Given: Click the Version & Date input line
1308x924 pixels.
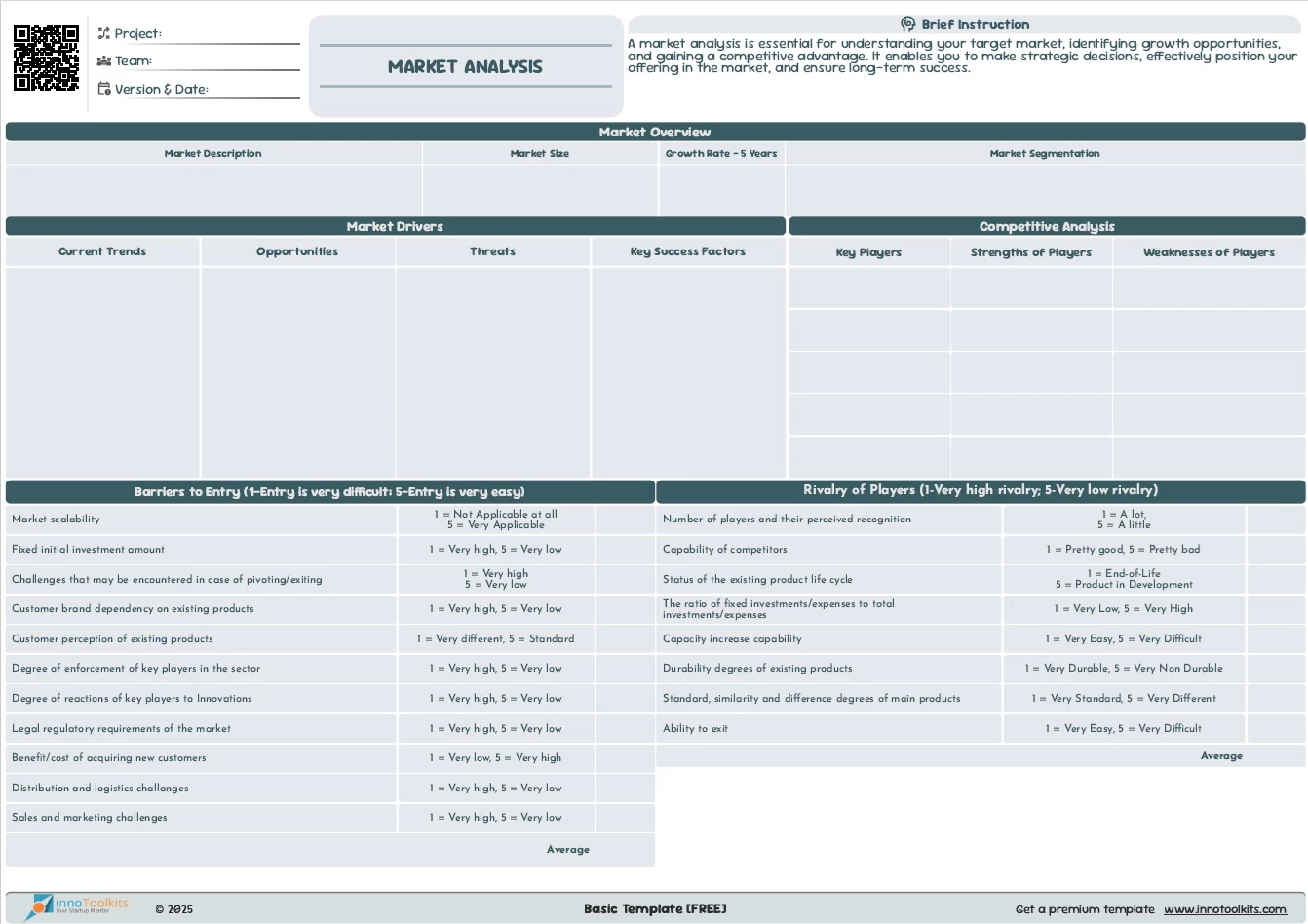Looking at the screenshot, I should 253,90.
